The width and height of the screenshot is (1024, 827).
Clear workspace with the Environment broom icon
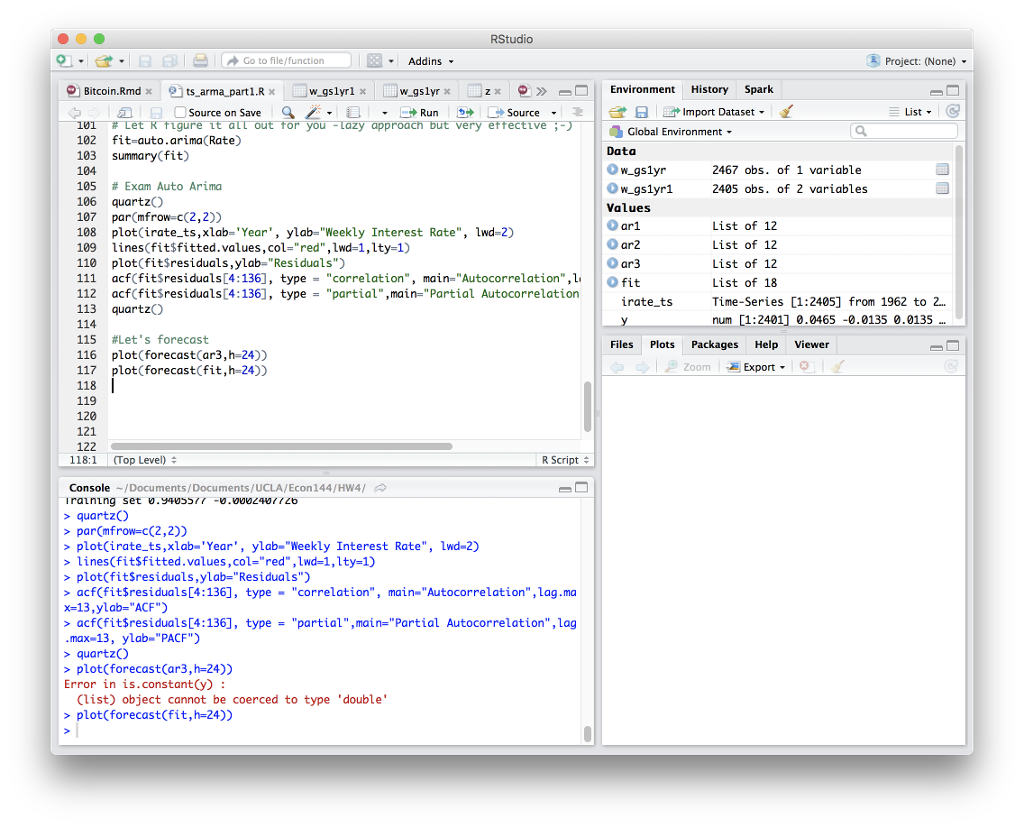pyautogui.click(x=786, y=112)
